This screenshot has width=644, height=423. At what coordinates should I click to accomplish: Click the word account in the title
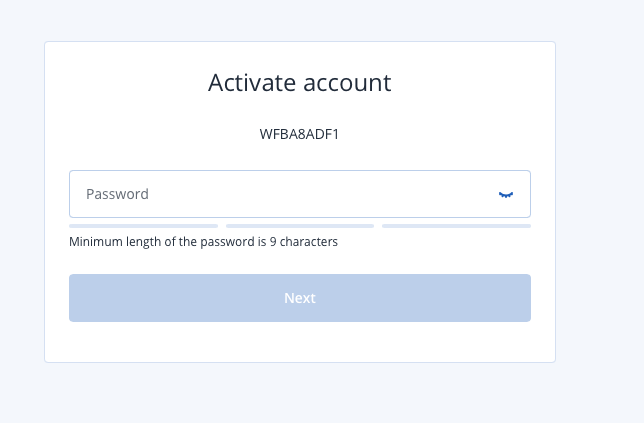[x=347, y=83]
